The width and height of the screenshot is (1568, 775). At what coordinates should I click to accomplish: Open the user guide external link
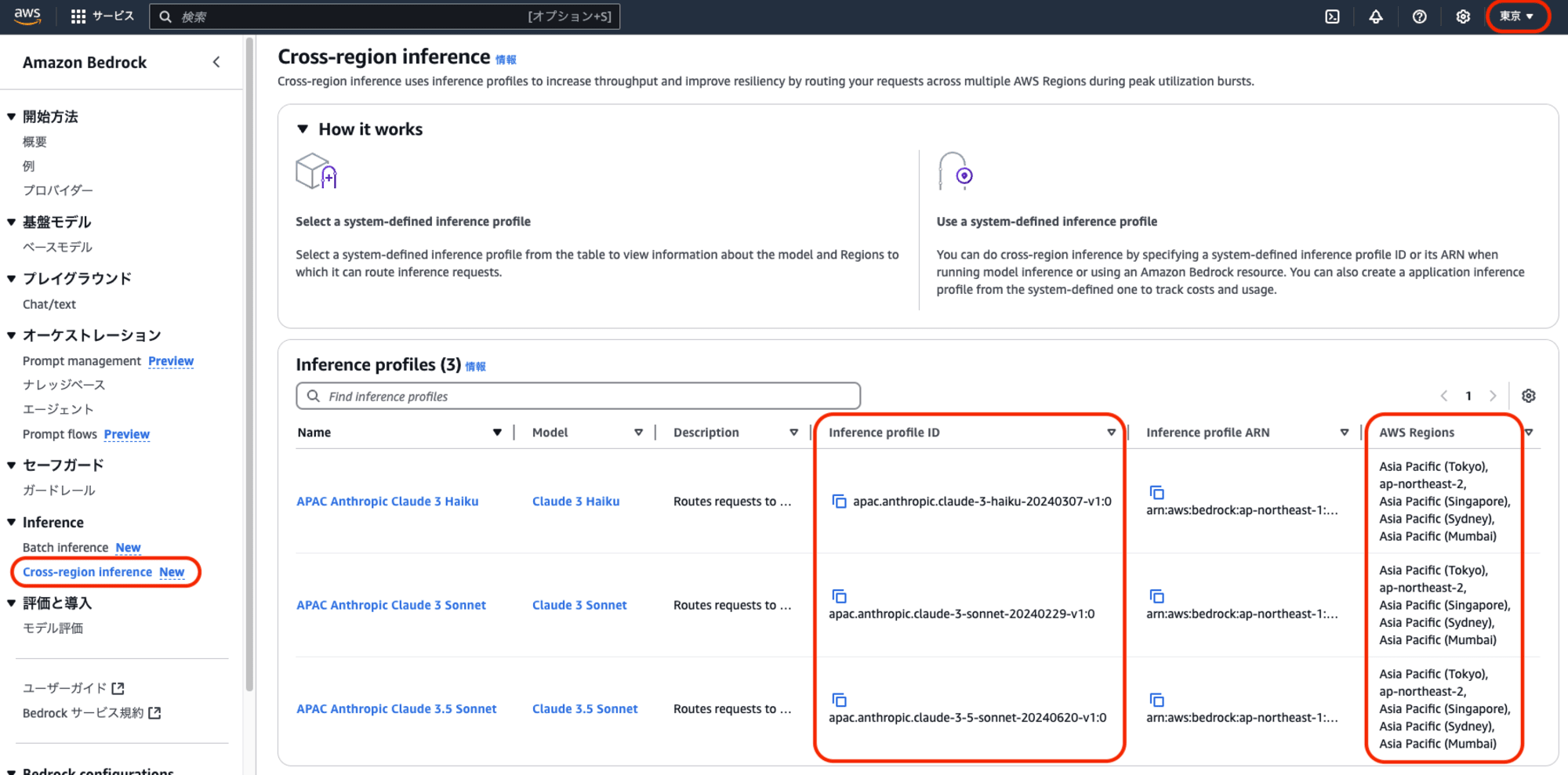click(74, 688)
